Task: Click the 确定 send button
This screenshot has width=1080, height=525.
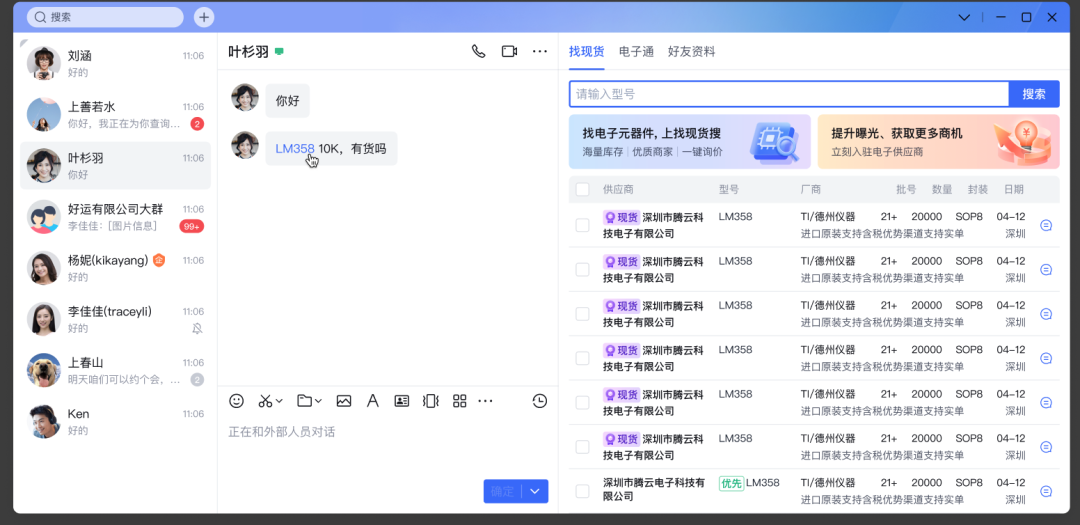Action: pos(503,491)
